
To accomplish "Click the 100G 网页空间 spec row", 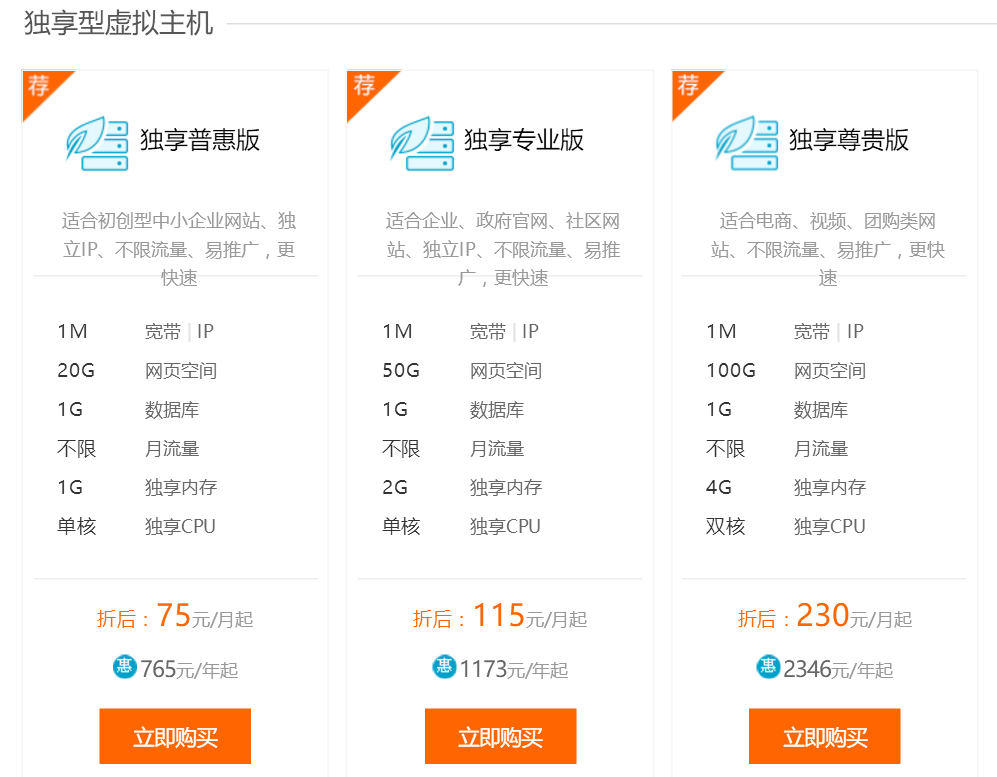I will [x=787, y=371].
